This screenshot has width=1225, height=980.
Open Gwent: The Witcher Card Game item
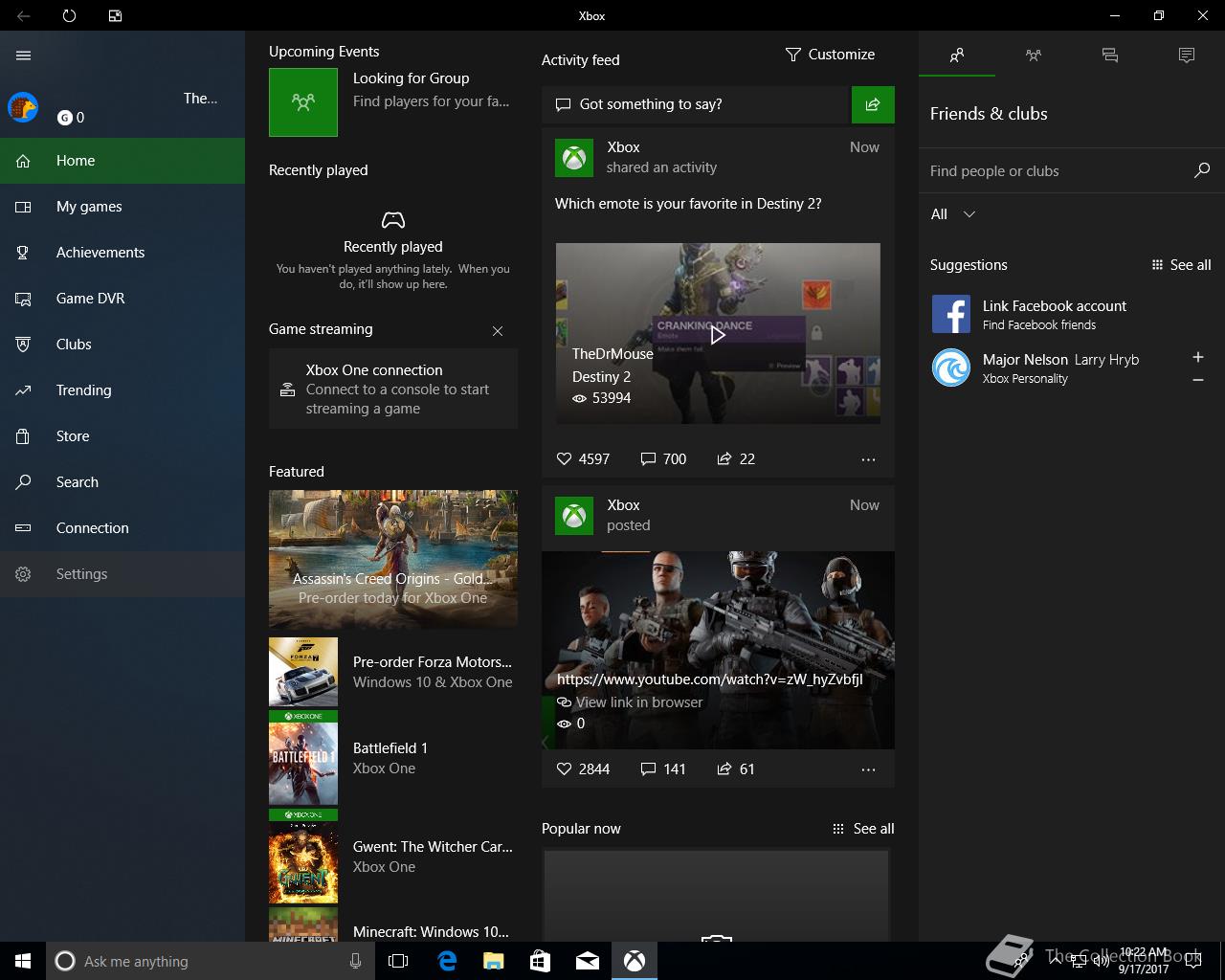(x=393, y=857)
